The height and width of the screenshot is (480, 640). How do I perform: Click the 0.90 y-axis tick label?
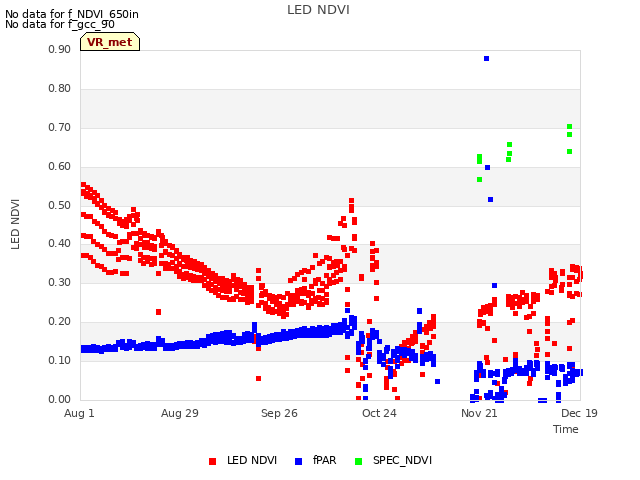pos(60,49)
